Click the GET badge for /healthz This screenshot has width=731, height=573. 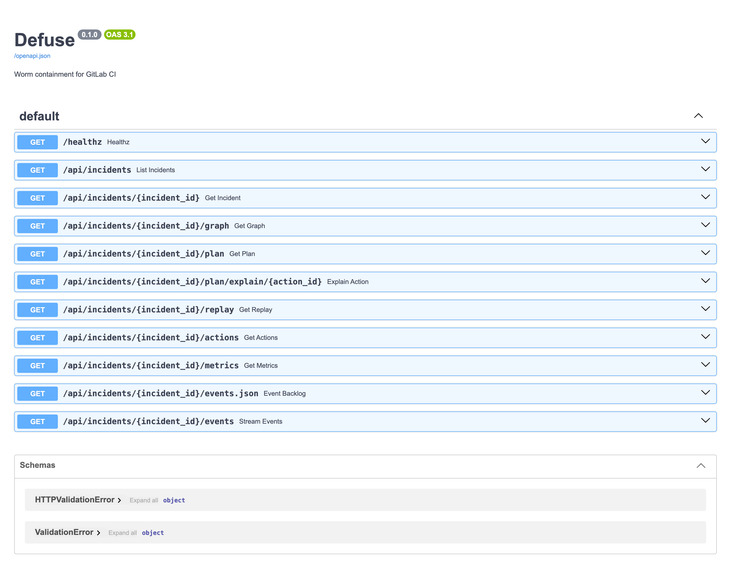click(x=37, y=142)
